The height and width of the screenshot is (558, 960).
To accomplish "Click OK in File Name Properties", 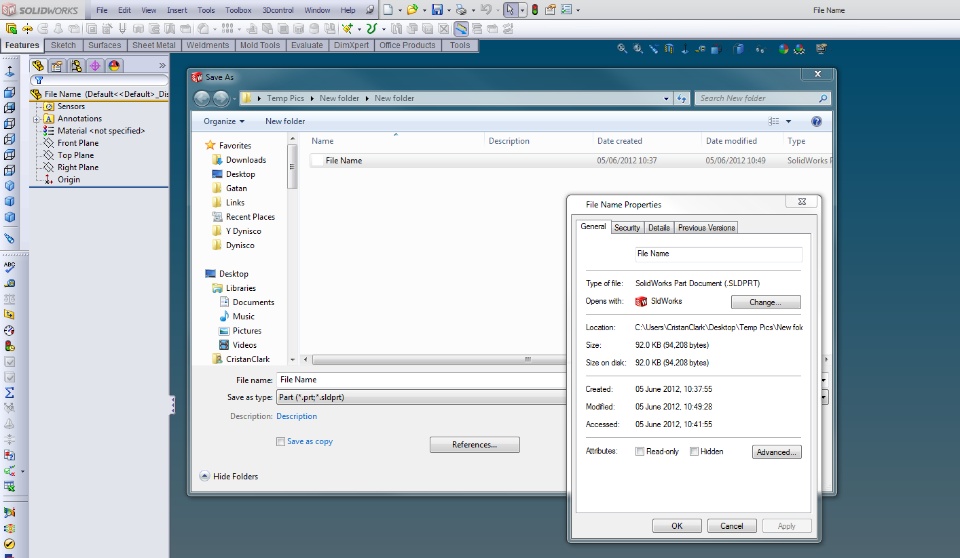I will click(677, 526).
